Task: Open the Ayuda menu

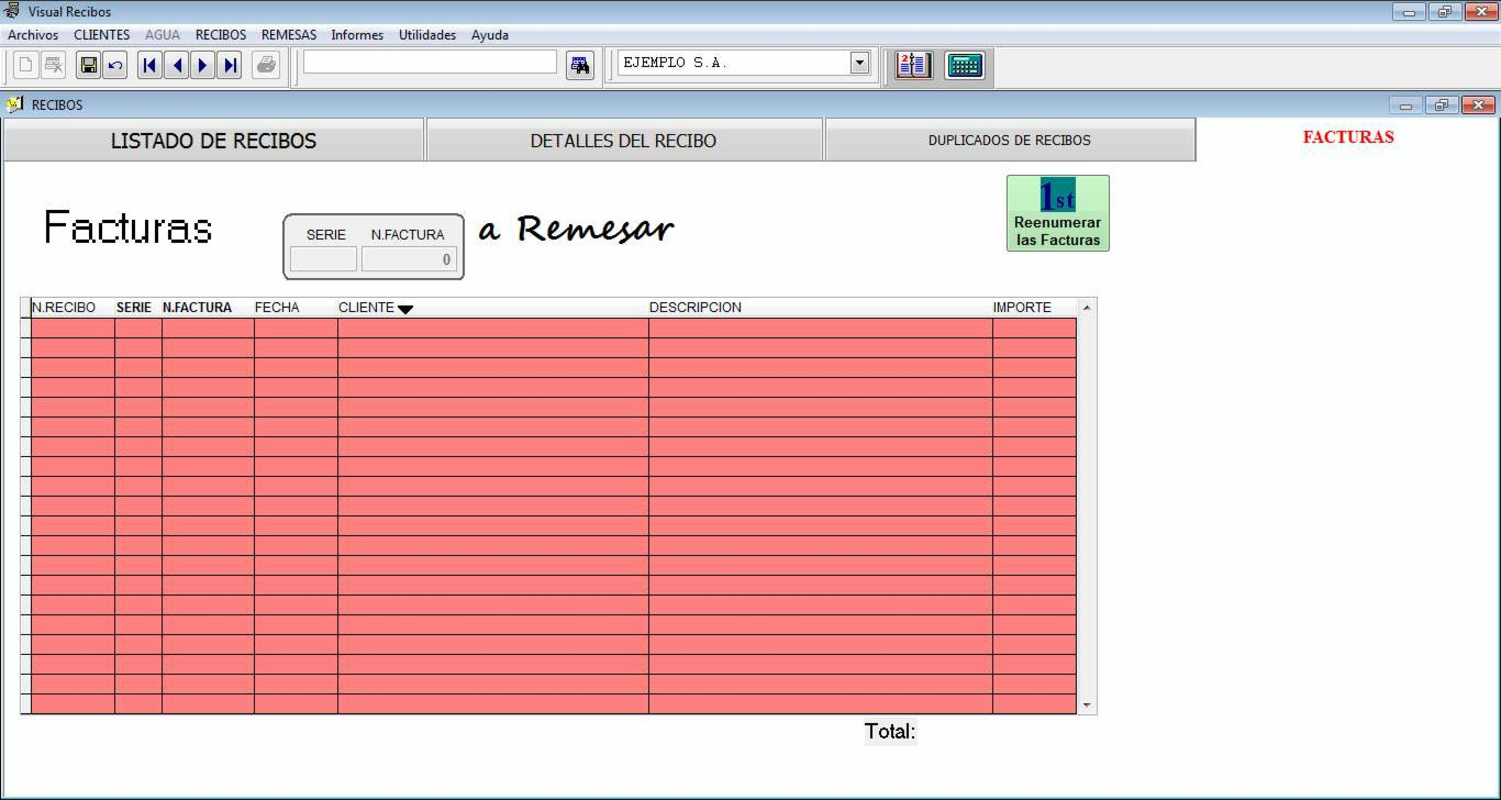Action: (x=490, y=35)
